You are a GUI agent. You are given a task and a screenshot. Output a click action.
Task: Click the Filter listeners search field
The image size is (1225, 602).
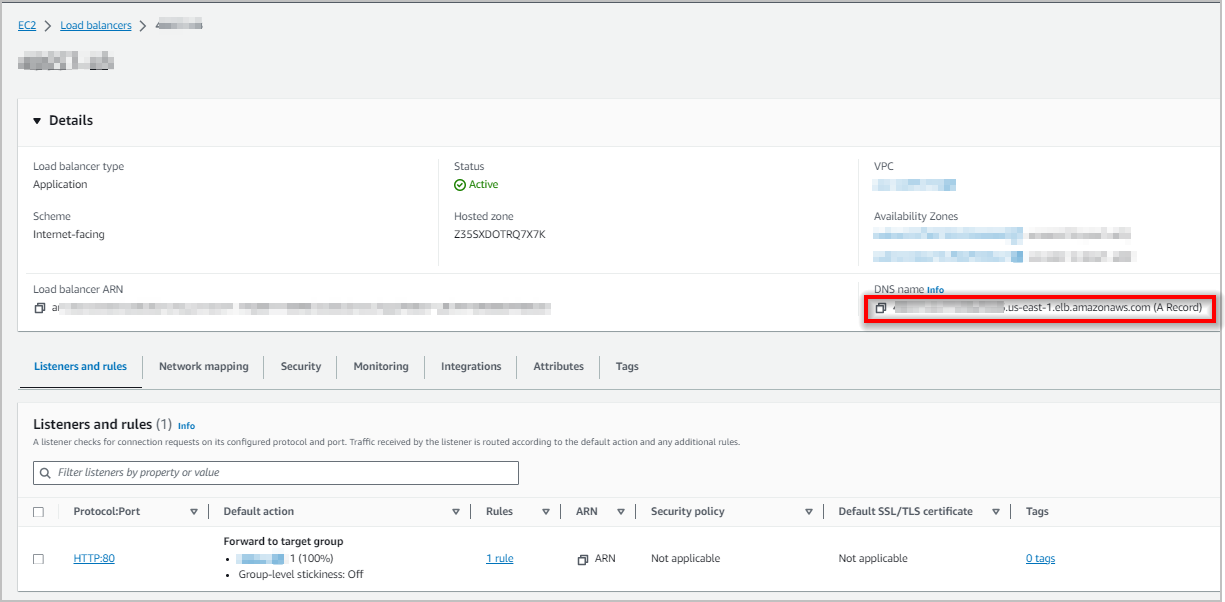click(280, 473)
